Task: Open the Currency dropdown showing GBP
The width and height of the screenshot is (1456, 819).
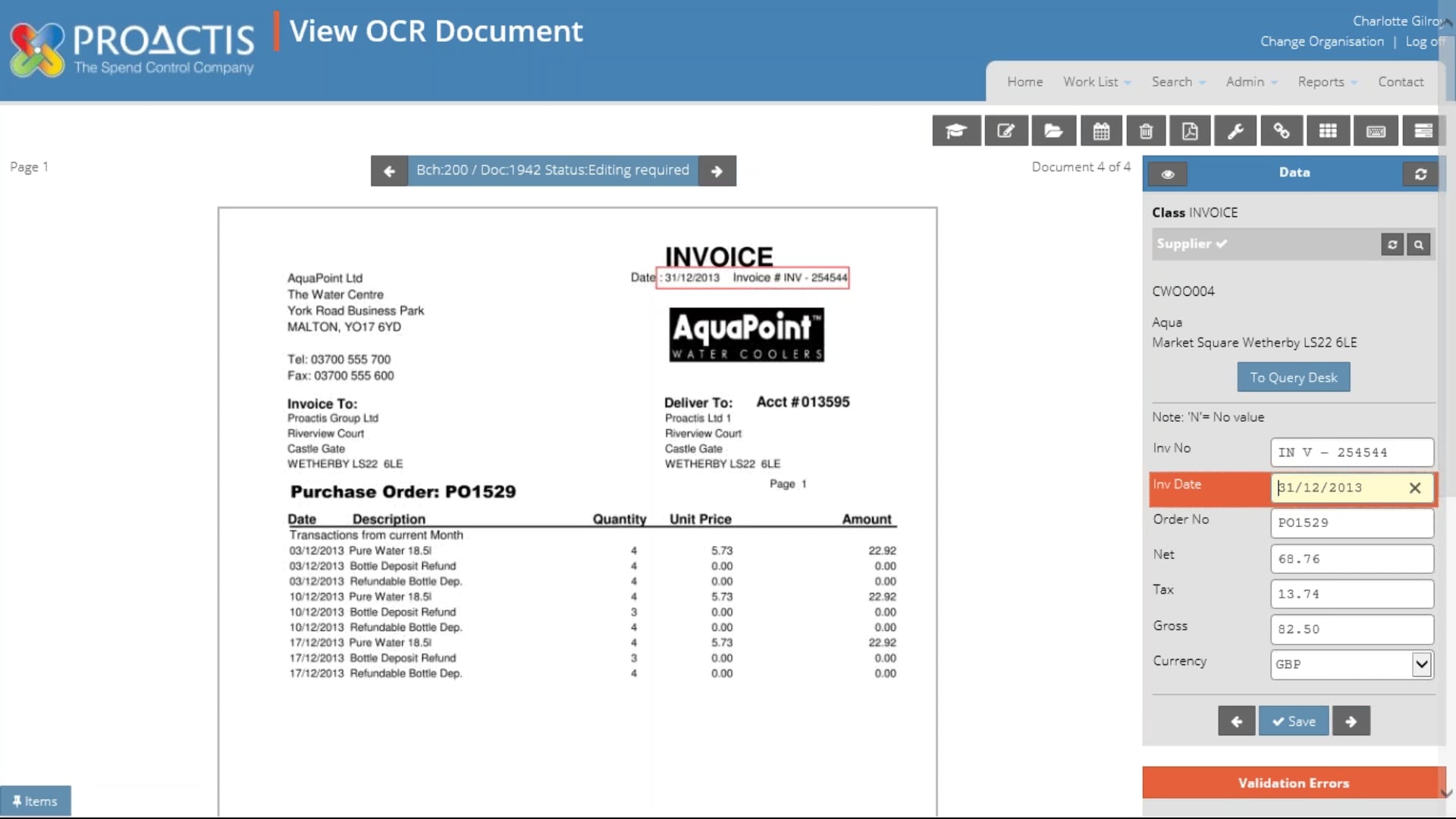Action: 1421,664
